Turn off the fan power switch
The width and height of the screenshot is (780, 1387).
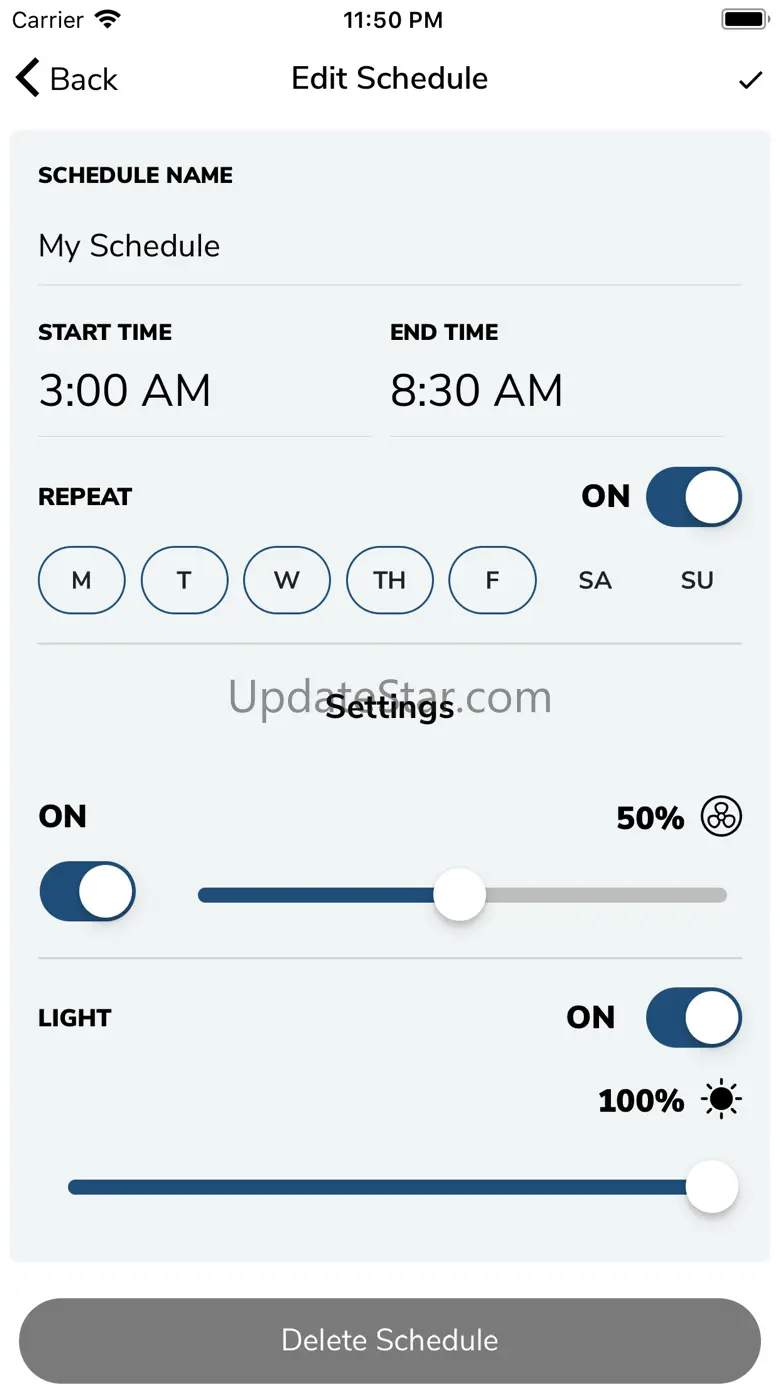coord(87,891)
